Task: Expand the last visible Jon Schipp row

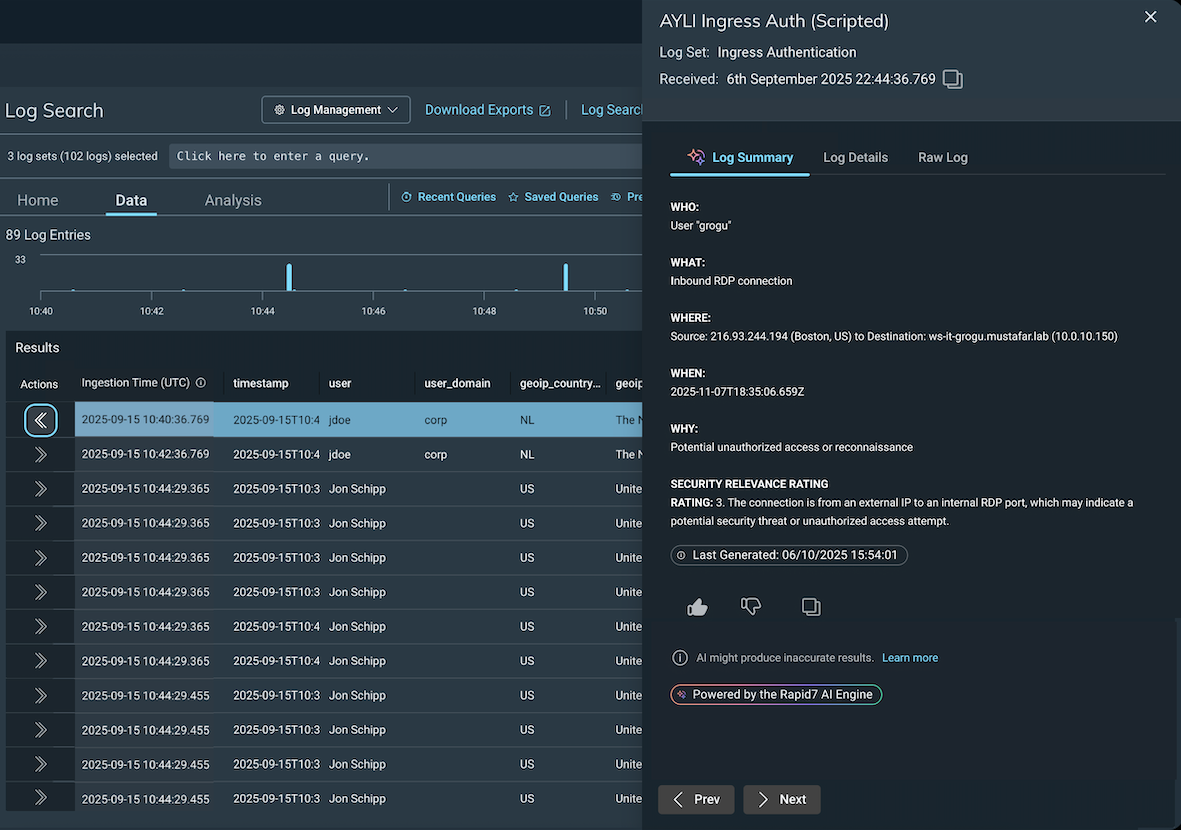Action: pyautogui.click(x=40, y=798)
